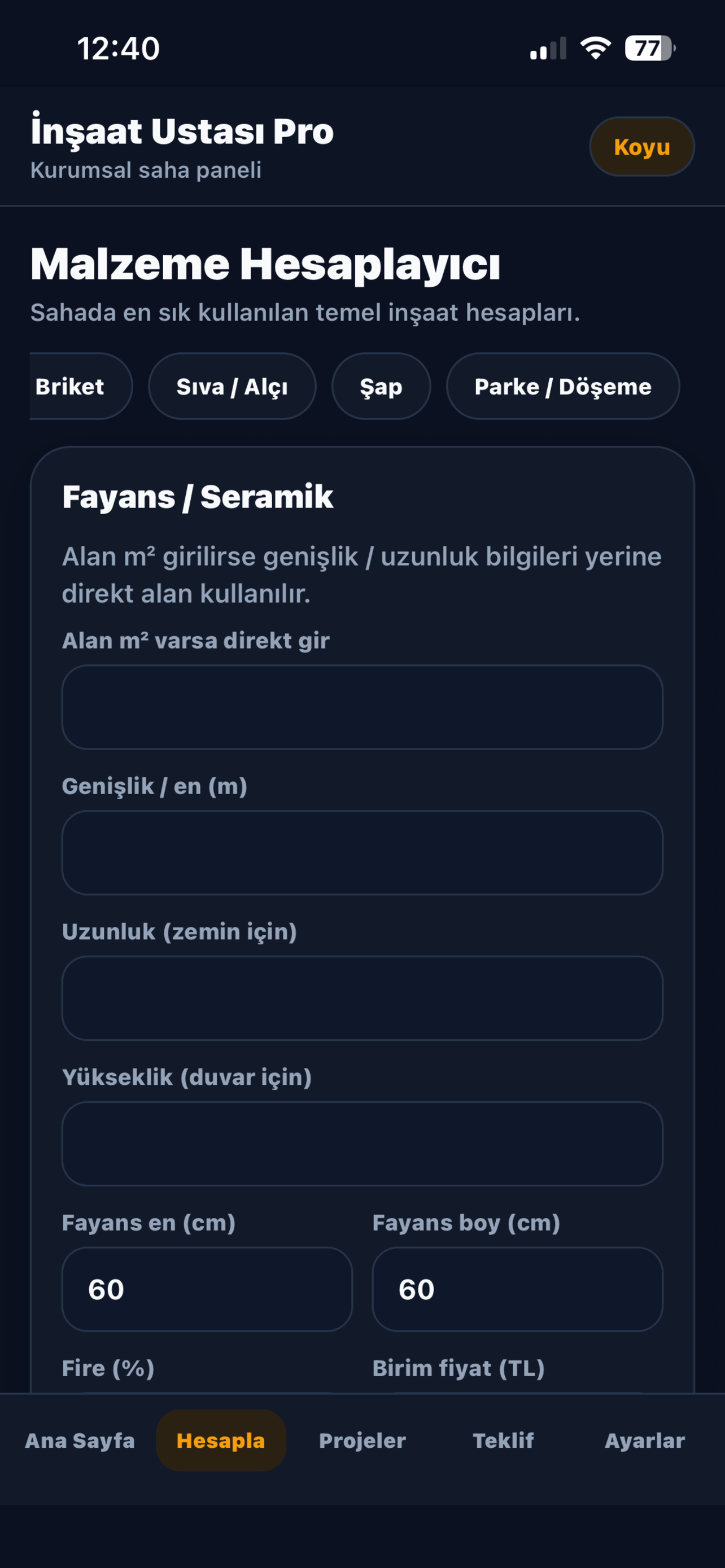Open the Ayarlar tab
The width and height of the screenshot is (725, 1568).
pos(645,1440)
